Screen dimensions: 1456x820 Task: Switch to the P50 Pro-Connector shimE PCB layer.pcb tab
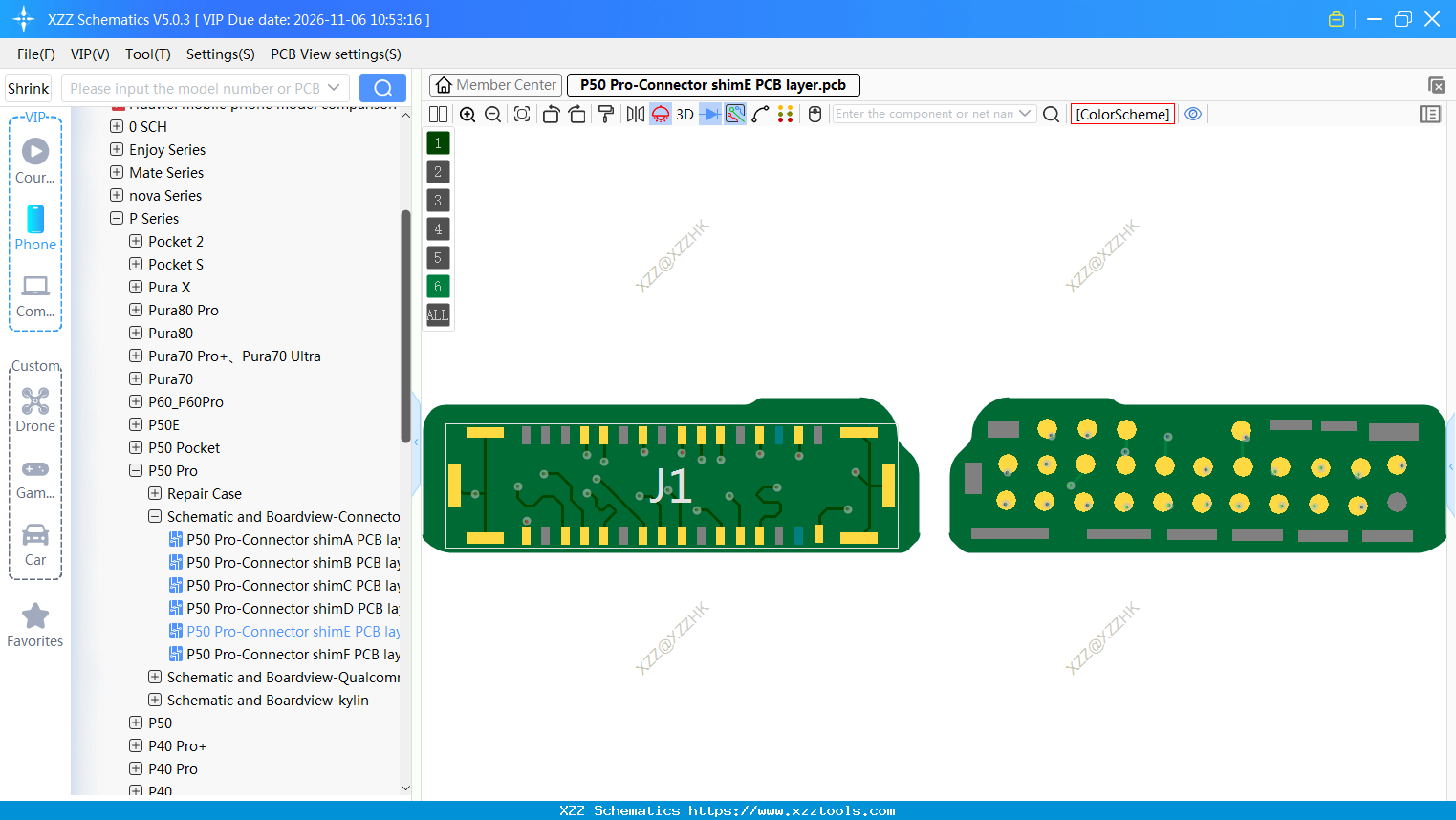(713, 84)
